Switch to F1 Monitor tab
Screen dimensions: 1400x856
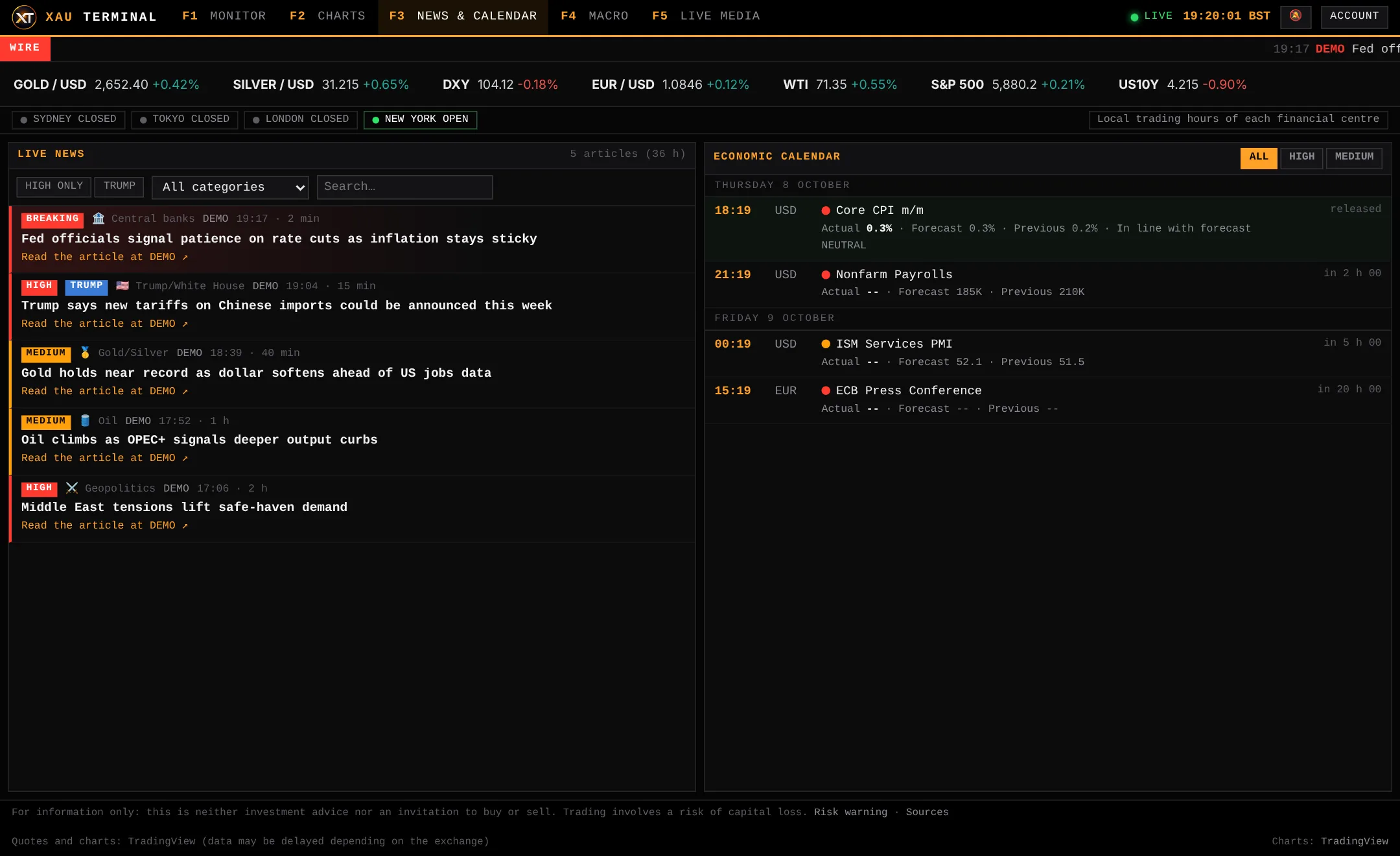point(224,16)
